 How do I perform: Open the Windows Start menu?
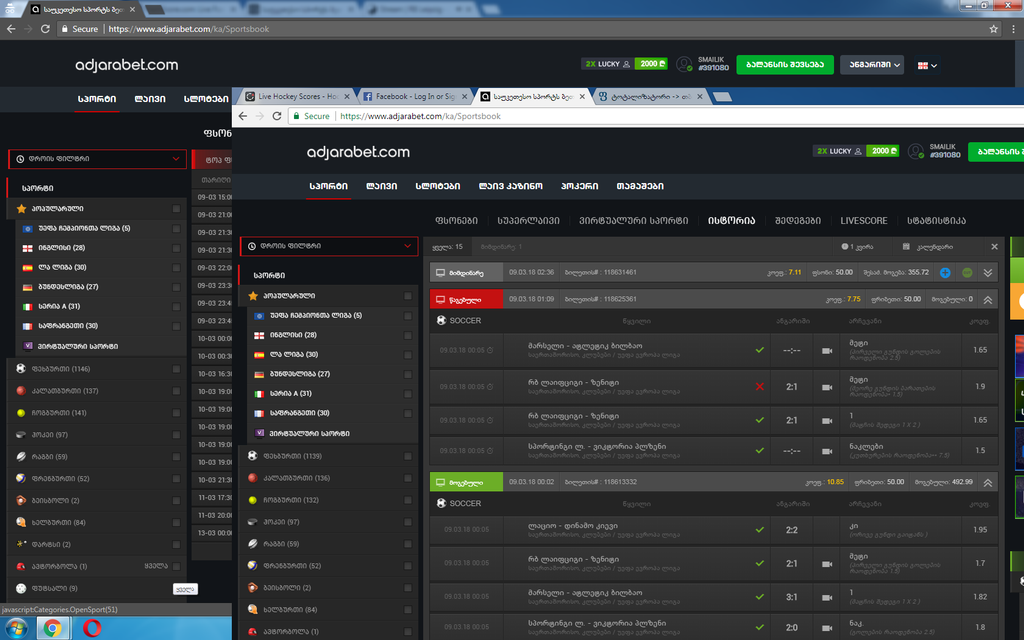point(16,628)
